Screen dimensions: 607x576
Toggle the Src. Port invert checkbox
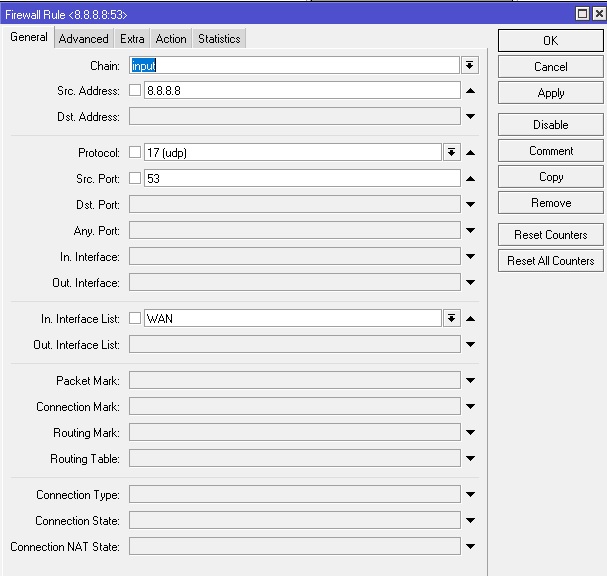(x=135, y=178)
